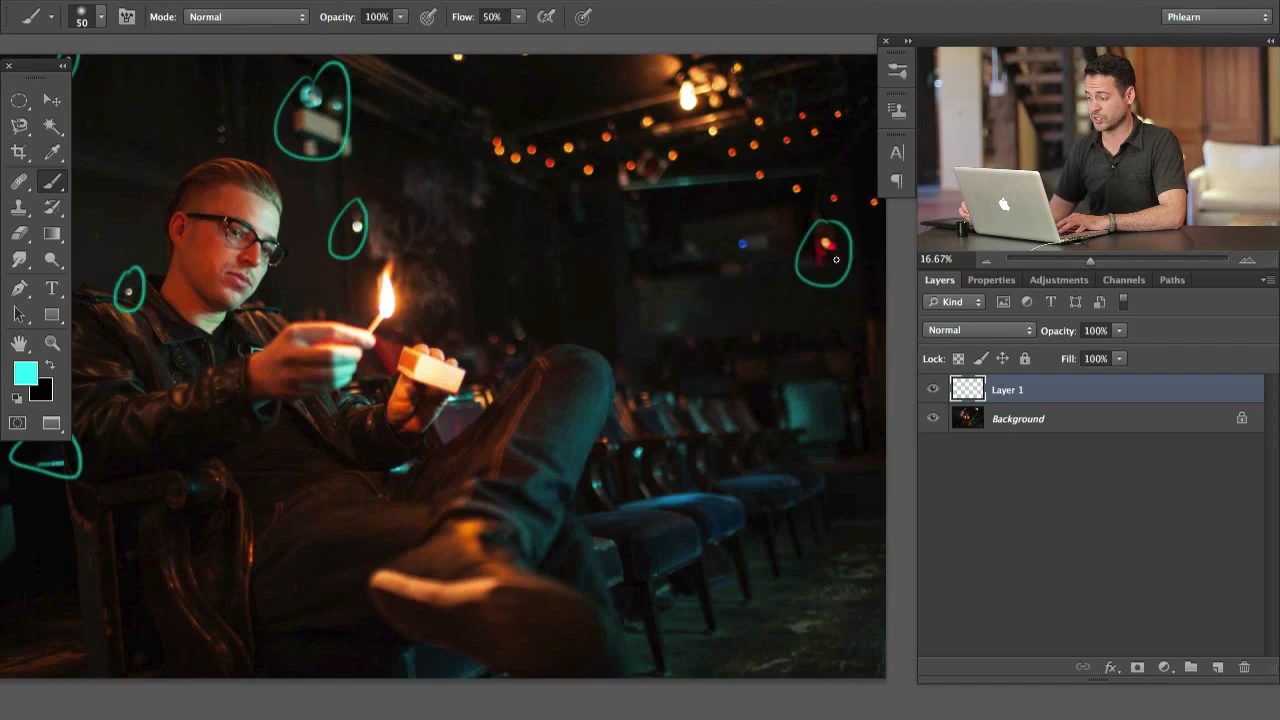The image size is (1280, 720).
Task: Toggle lock position
Action: click(x=1002, y=359)
